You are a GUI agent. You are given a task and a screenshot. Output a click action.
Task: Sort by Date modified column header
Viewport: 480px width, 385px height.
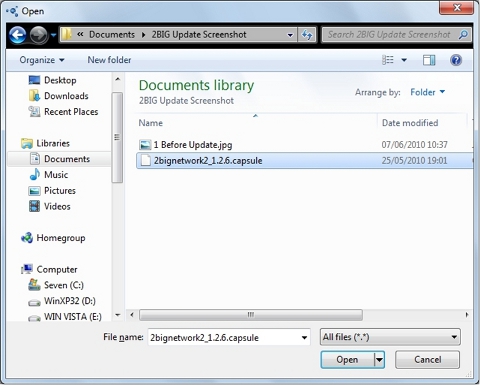tap(410, 123)
